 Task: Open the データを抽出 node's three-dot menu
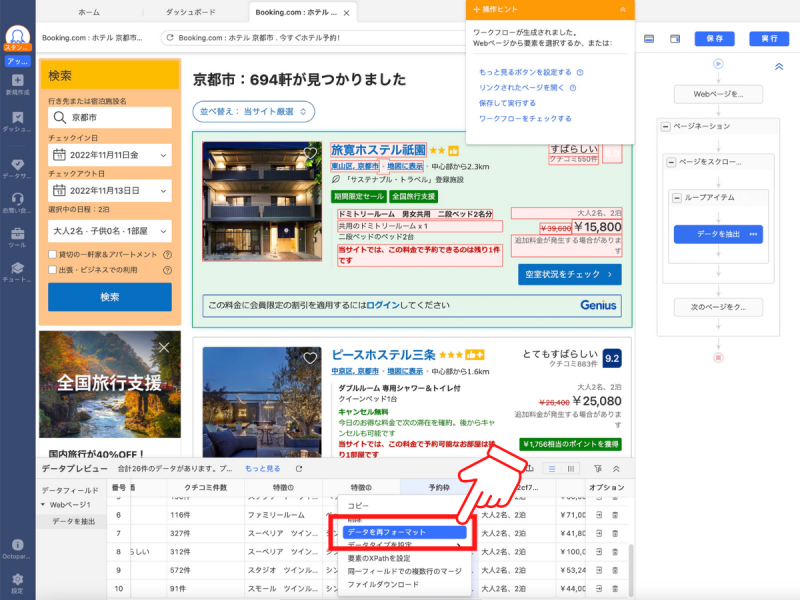[753, 234]
